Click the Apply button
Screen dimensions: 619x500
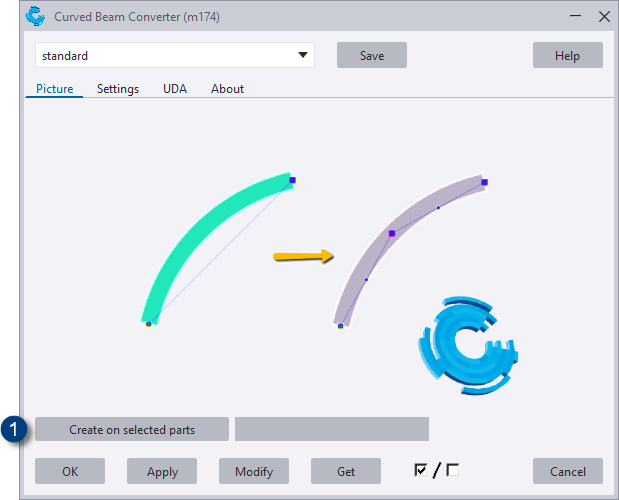[162, 471]
